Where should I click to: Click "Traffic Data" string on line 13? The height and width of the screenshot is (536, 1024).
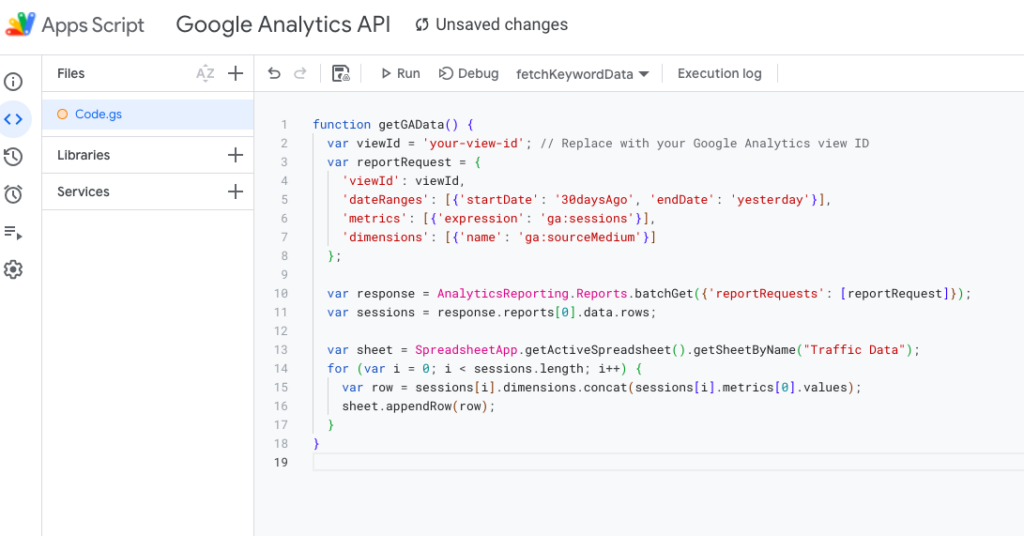tap(854, 350)
